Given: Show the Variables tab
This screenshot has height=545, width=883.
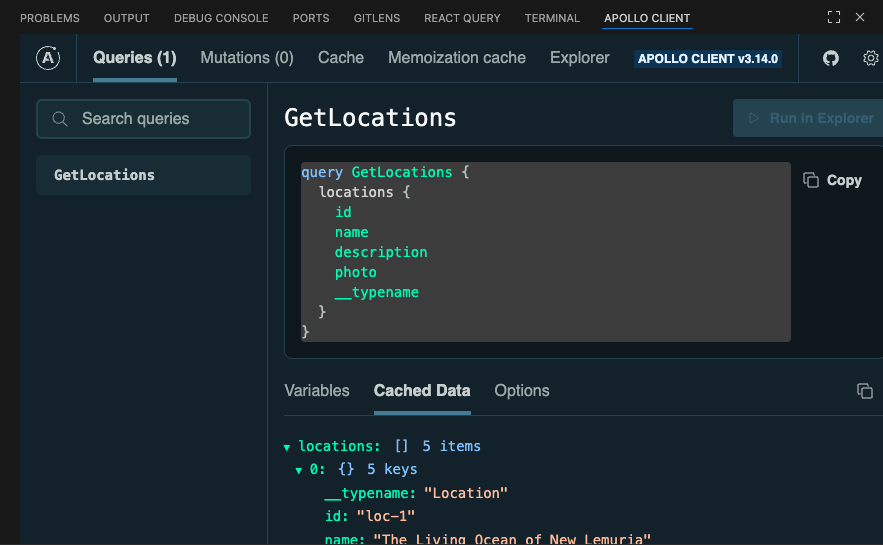Looking at the screenshot, I should click(x=317, y=390).
